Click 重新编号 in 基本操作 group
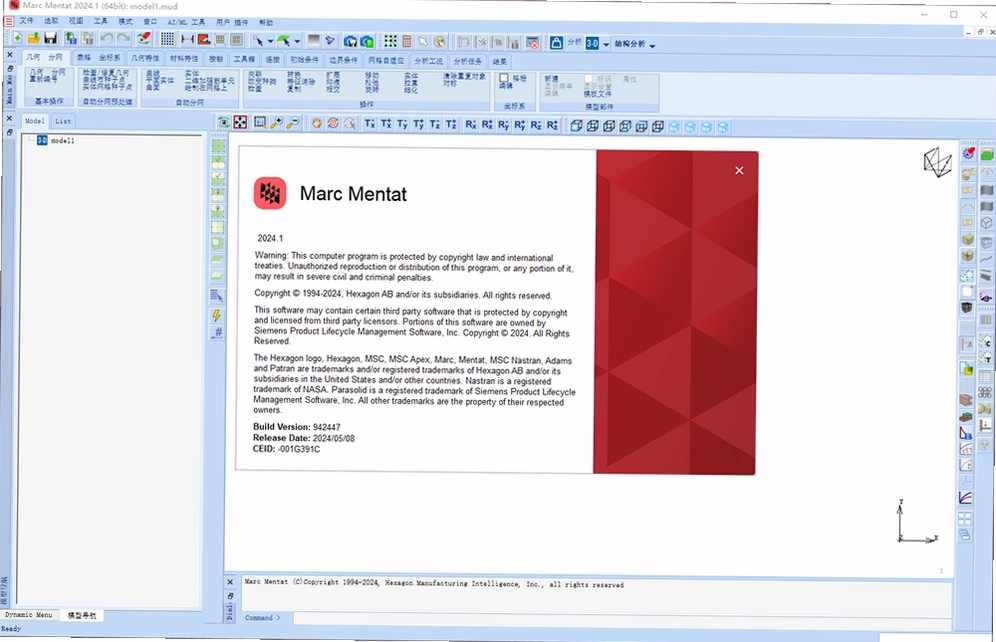 pos(43,79)
